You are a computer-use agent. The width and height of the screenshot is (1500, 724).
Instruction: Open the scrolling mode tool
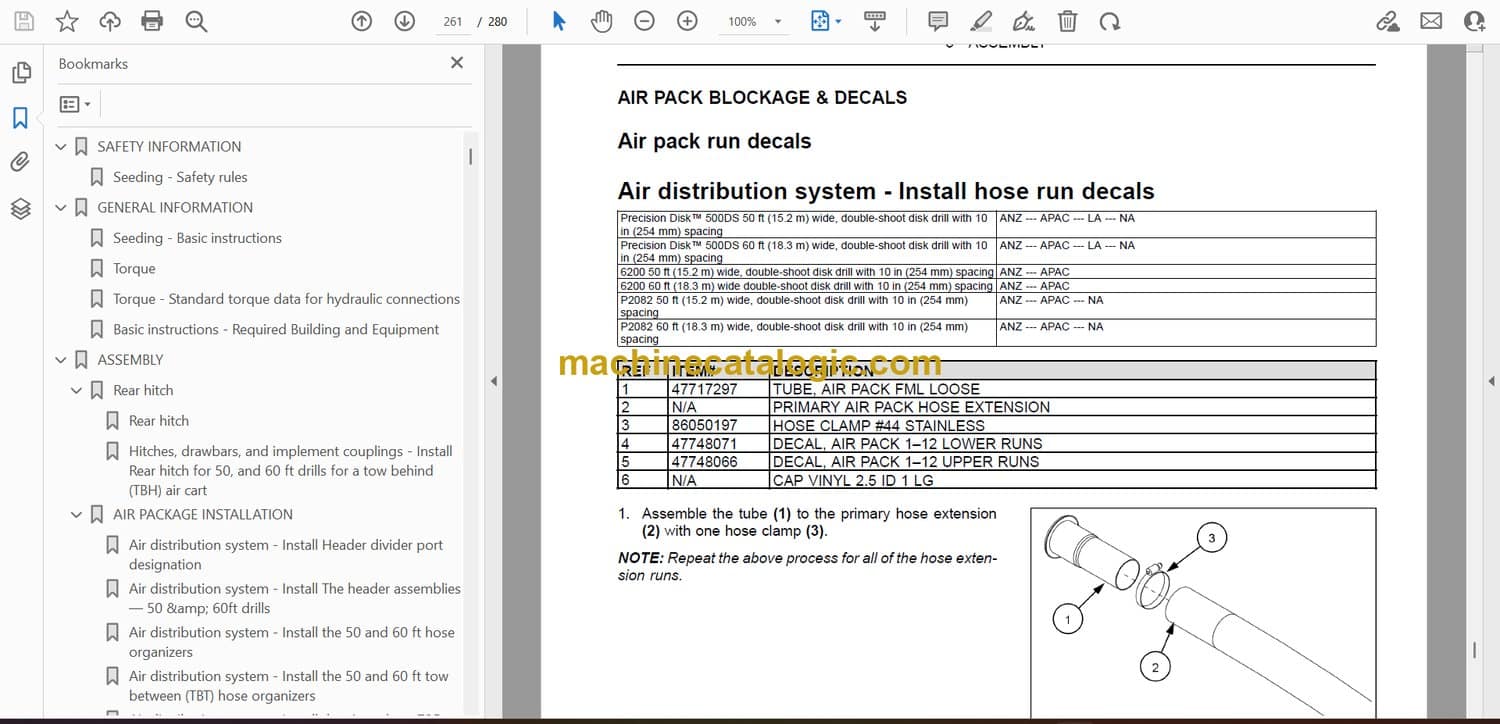(874, 21)
